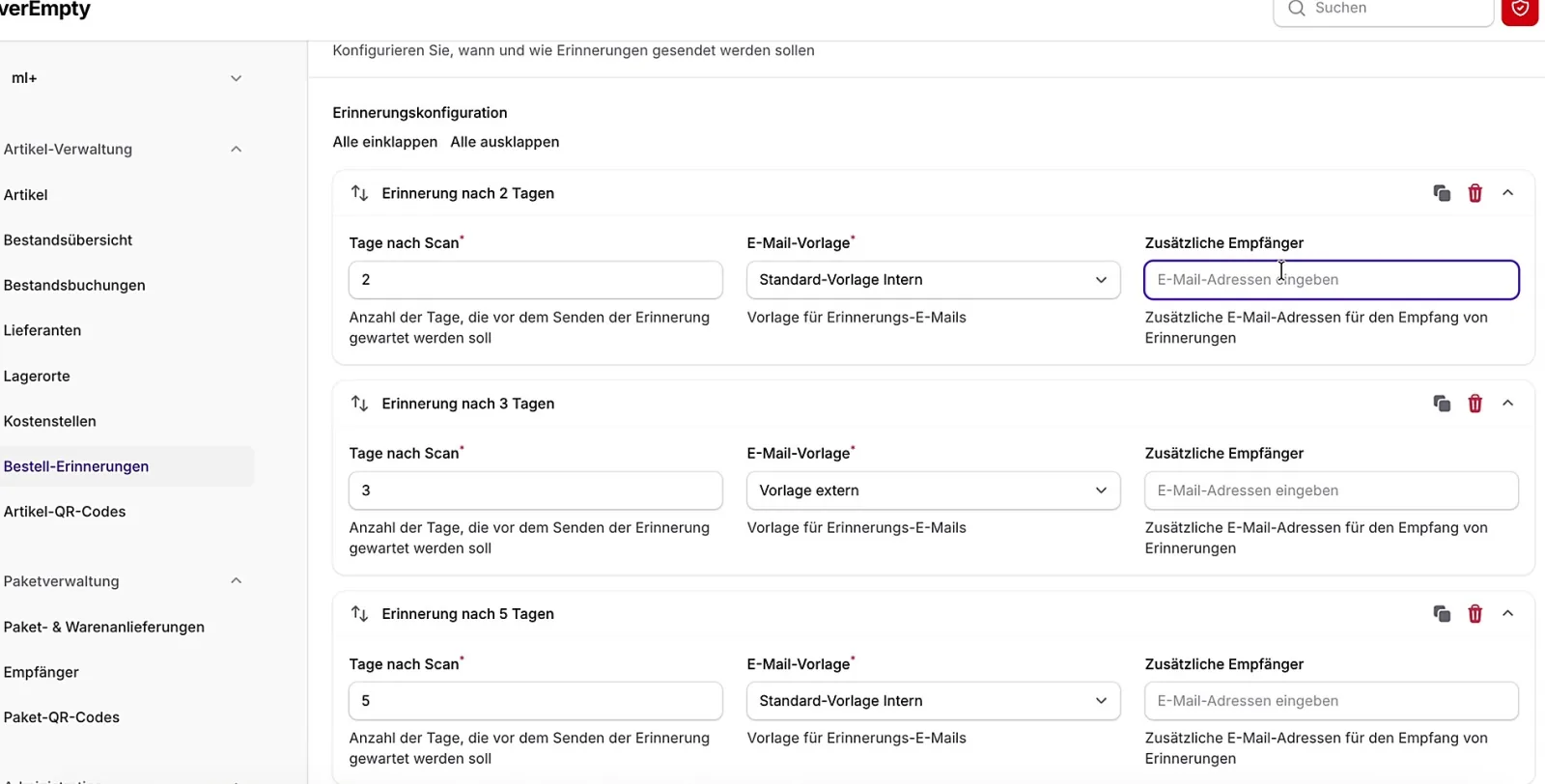Collapse the 'Erinnerung nach 2 Tagen' card
1545x784 pixels.
pyautogui.click(x=1507, y=193)
